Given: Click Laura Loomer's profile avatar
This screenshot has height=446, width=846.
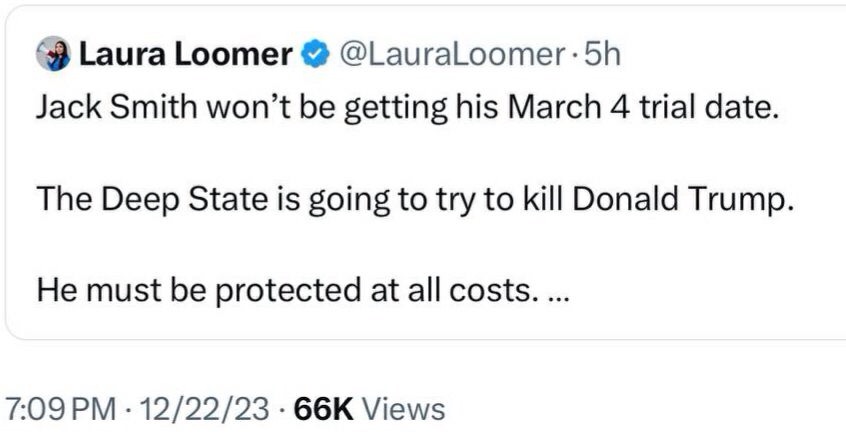Looking at the screenshot, I should tap(52, 56).
